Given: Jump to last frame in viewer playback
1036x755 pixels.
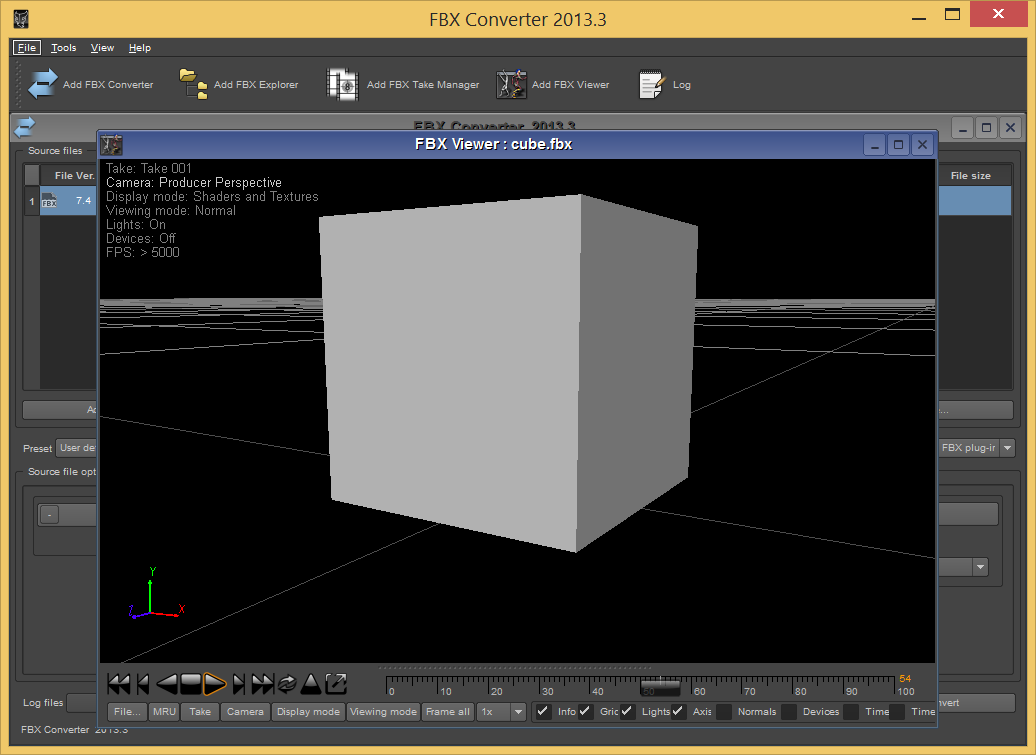Looking at the screenshot, I should coord(263,684).
